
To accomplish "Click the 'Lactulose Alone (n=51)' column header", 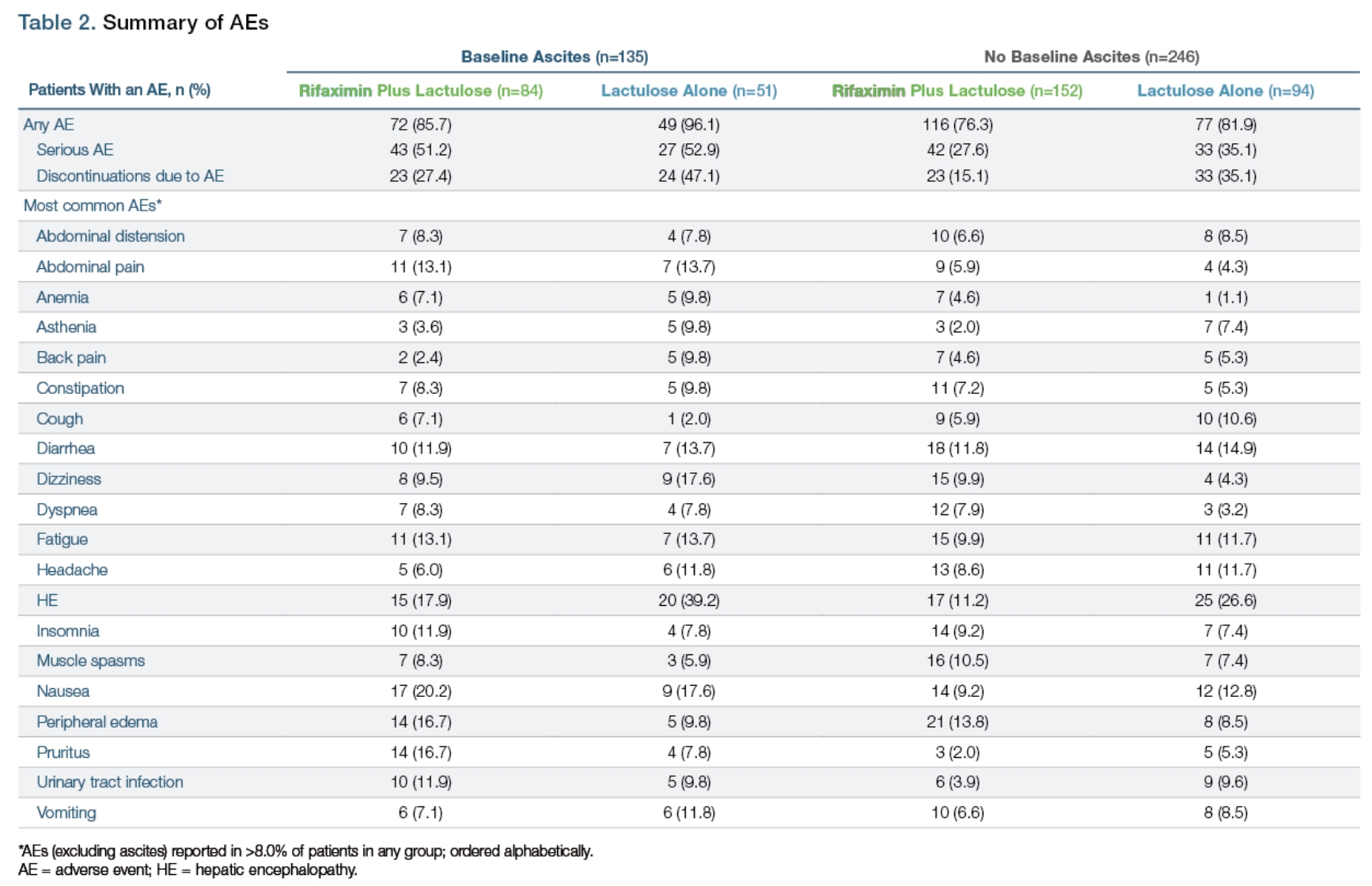I will point(688,91).
